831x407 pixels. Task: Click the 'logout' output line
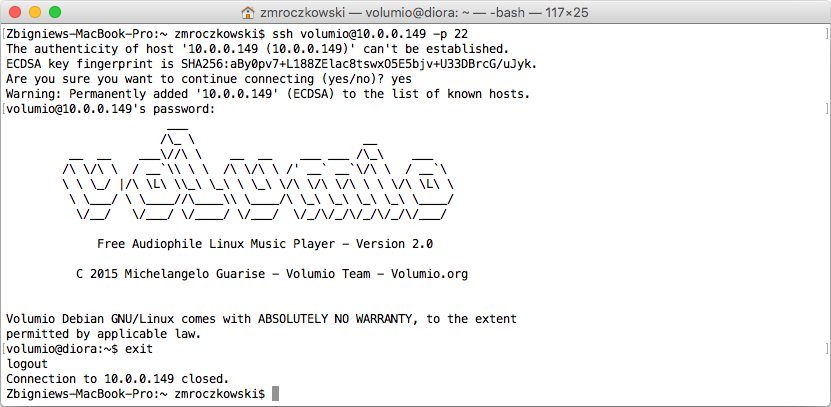27,364
